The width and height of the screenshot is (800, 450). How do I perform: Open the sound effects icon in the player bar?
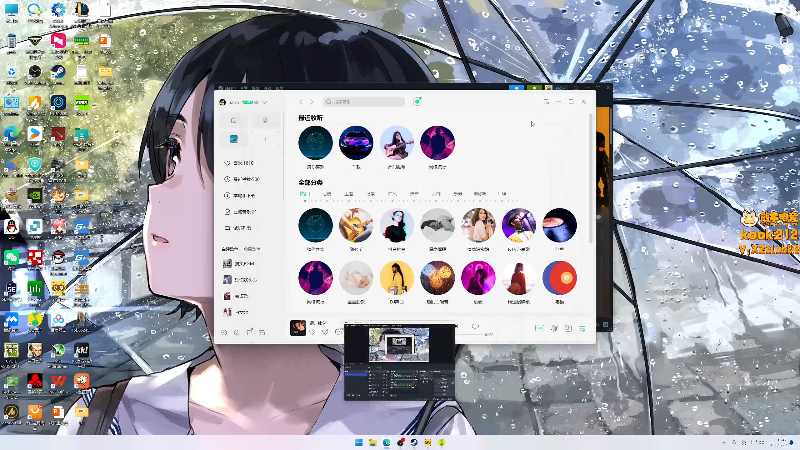(x=555, y=329)
